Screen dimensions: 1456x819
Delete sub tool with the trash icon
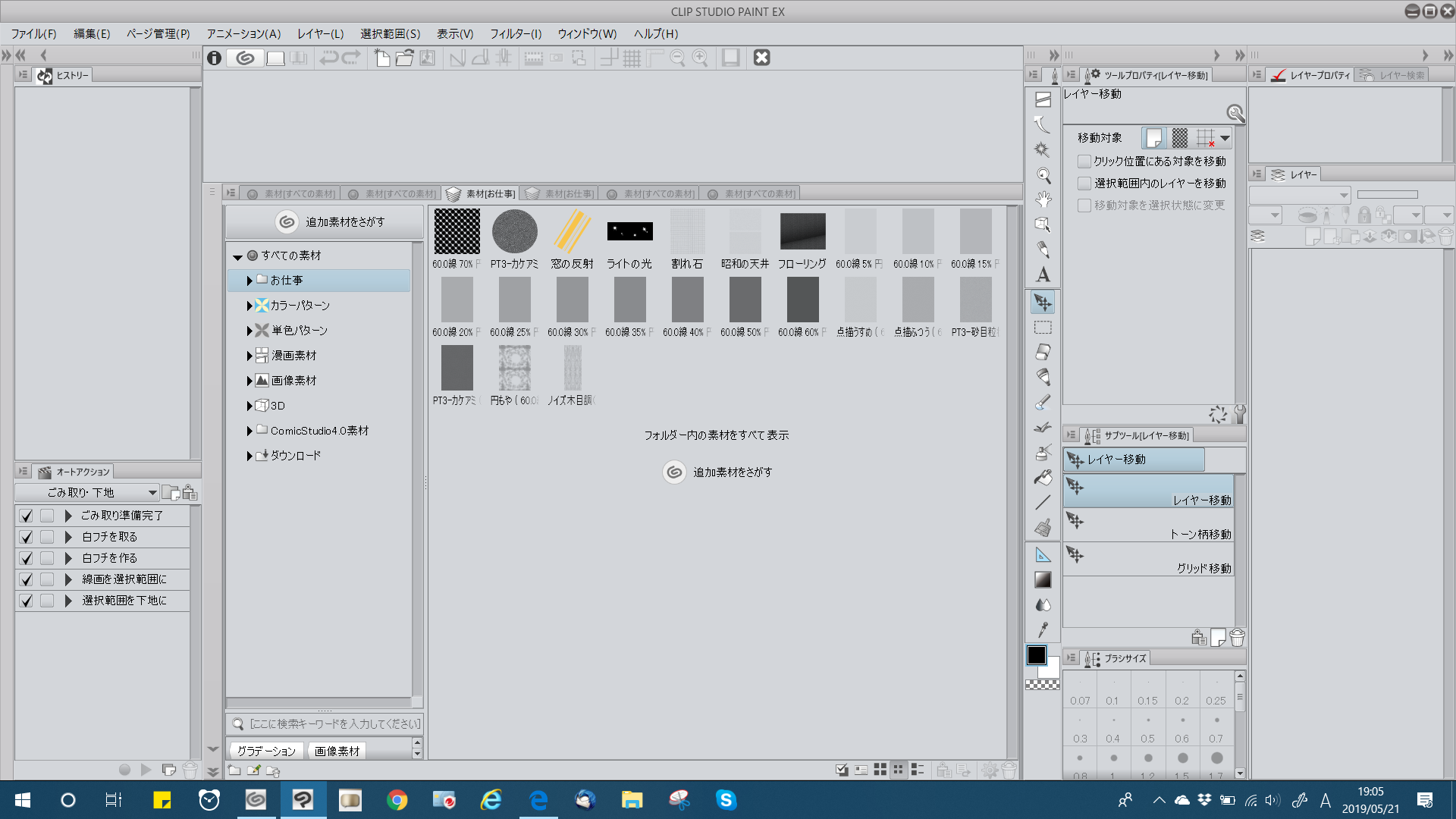click(x=1237, y=638)
